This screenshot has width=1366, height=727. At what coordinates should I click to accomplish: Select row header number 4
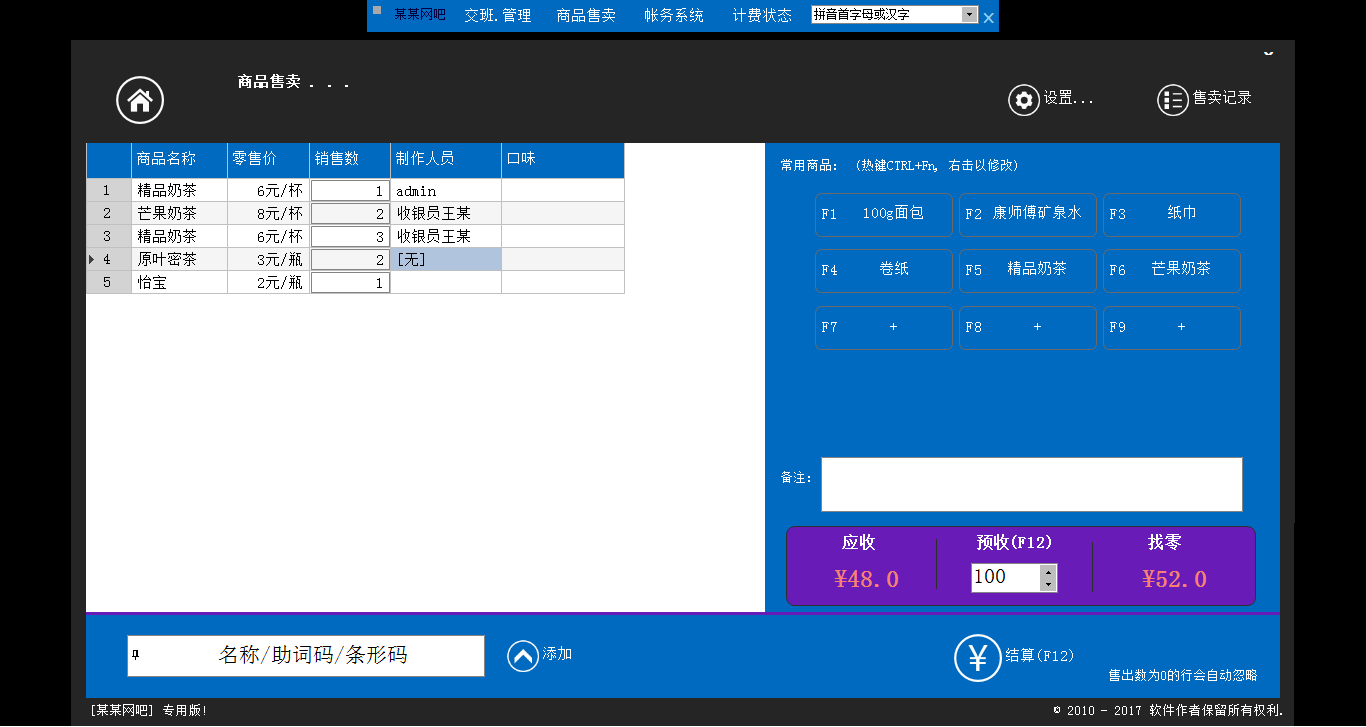108,259
